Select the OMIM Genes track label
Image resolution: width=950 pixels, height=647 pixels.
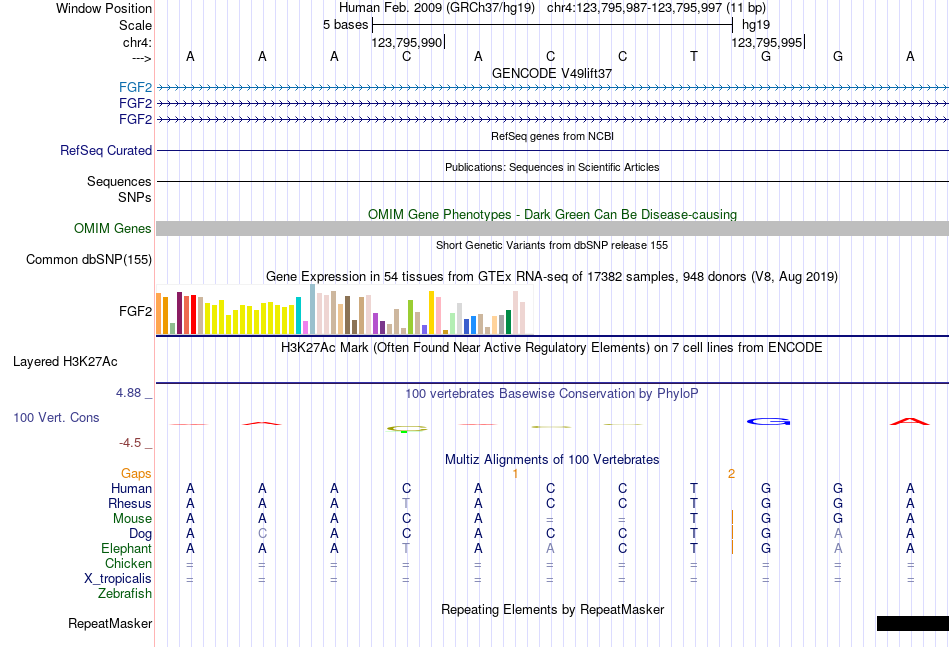(113, 228)
